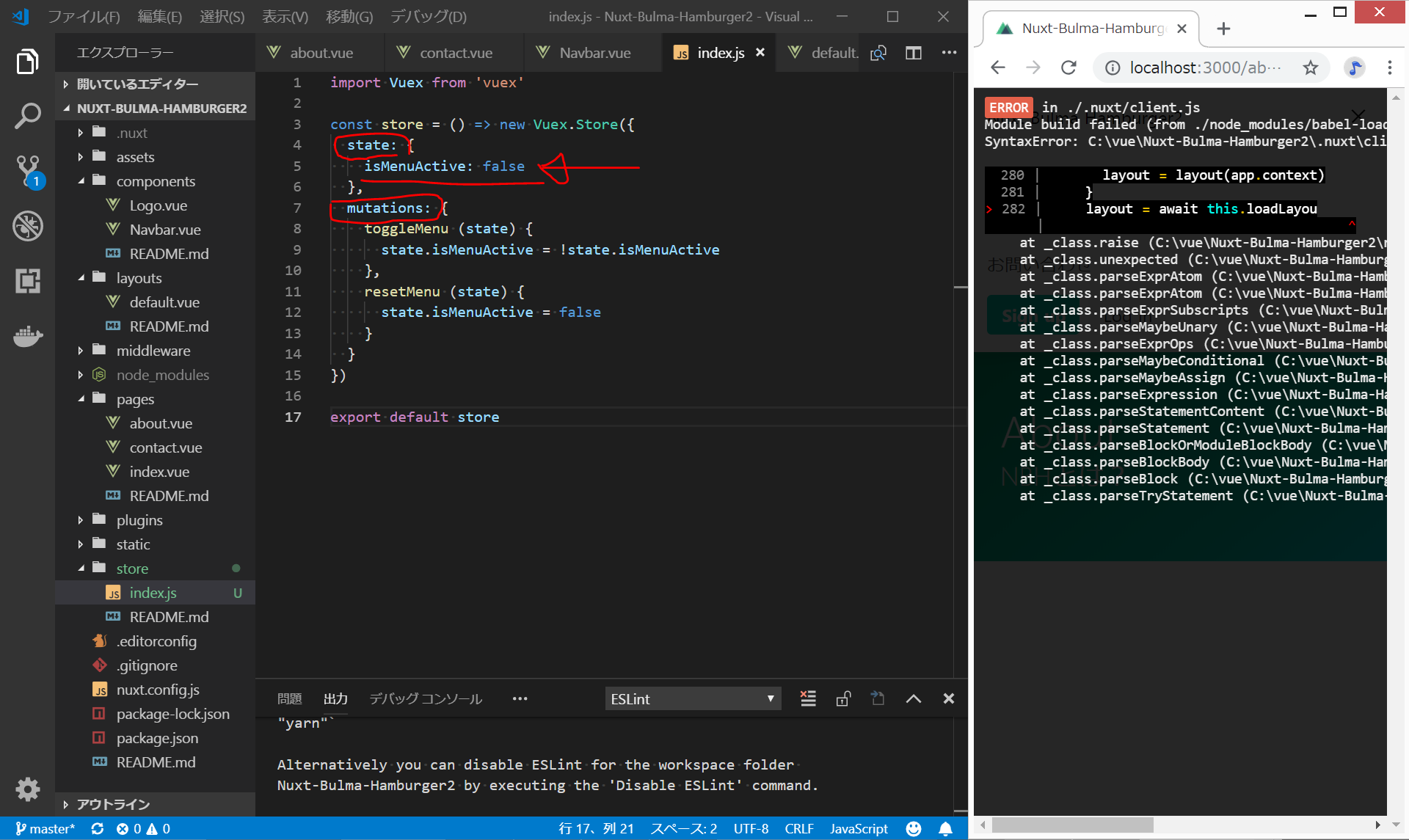
Task: Open the Docker view icon
Action: coord(27,336)
